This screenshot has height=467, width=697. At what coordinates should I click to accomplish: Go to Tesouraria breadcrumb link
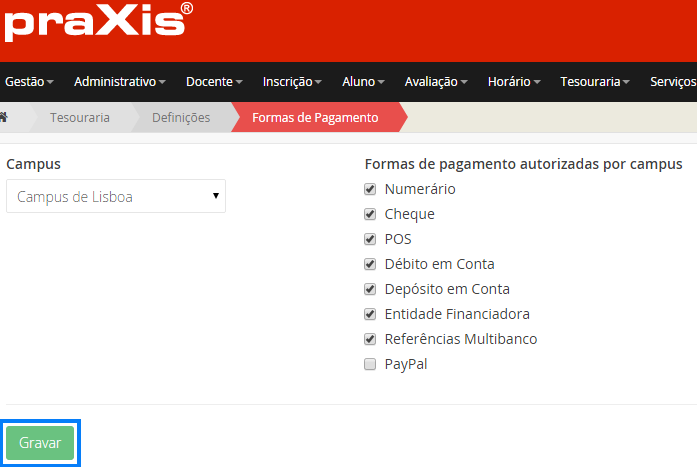coord(80,117)
